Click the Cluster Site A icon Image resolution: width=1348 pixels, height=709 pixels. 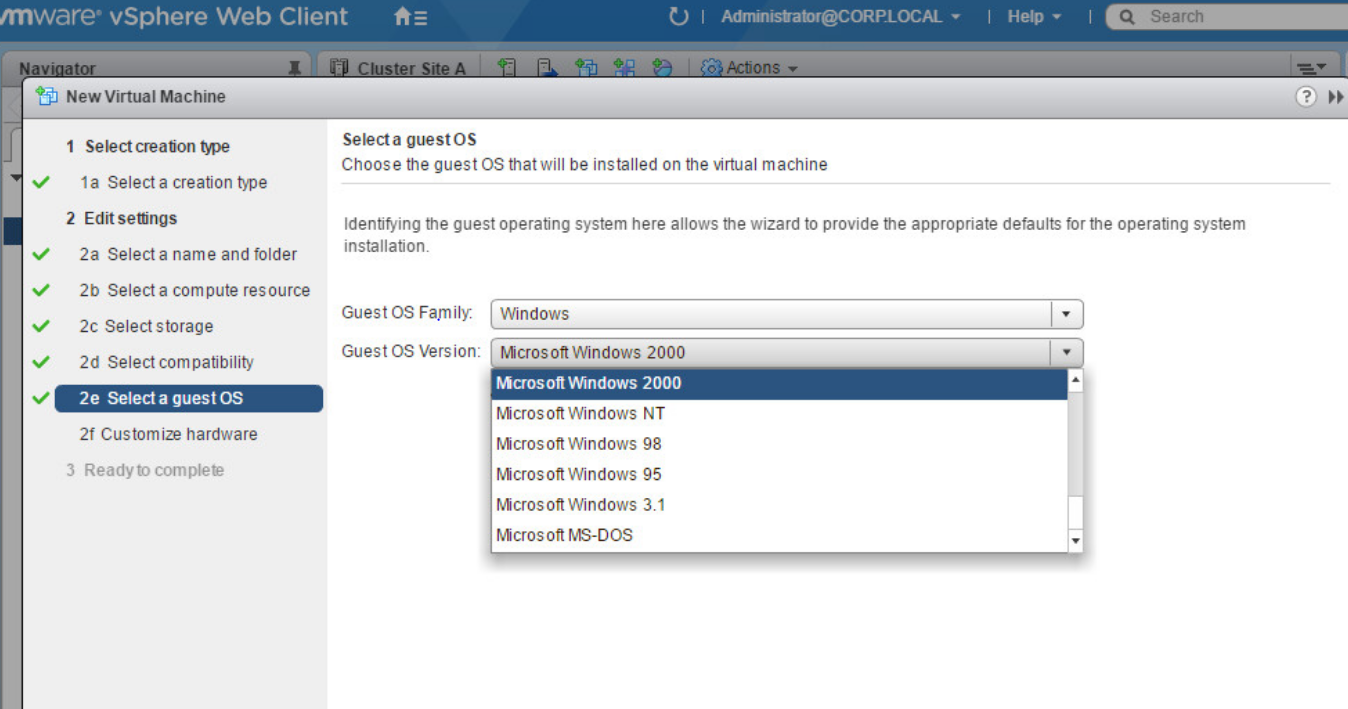click(339, 68)
